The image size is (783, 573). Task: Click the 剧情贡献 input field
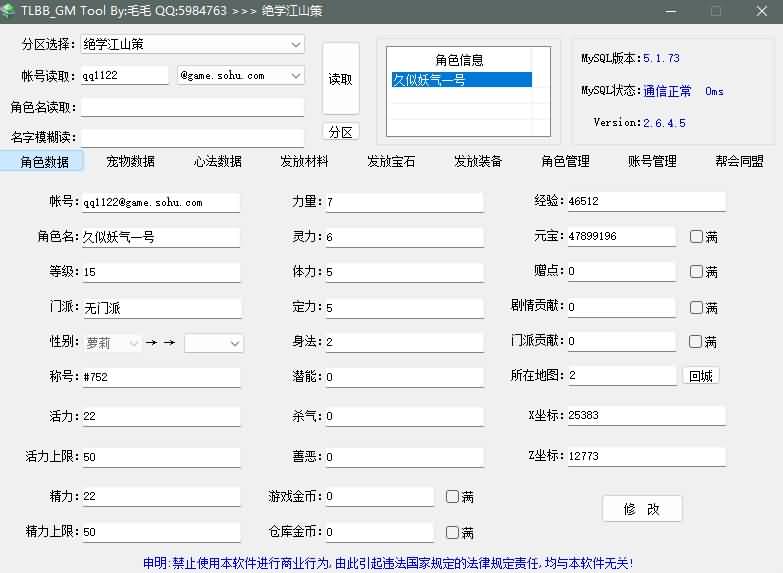(622, 306)
